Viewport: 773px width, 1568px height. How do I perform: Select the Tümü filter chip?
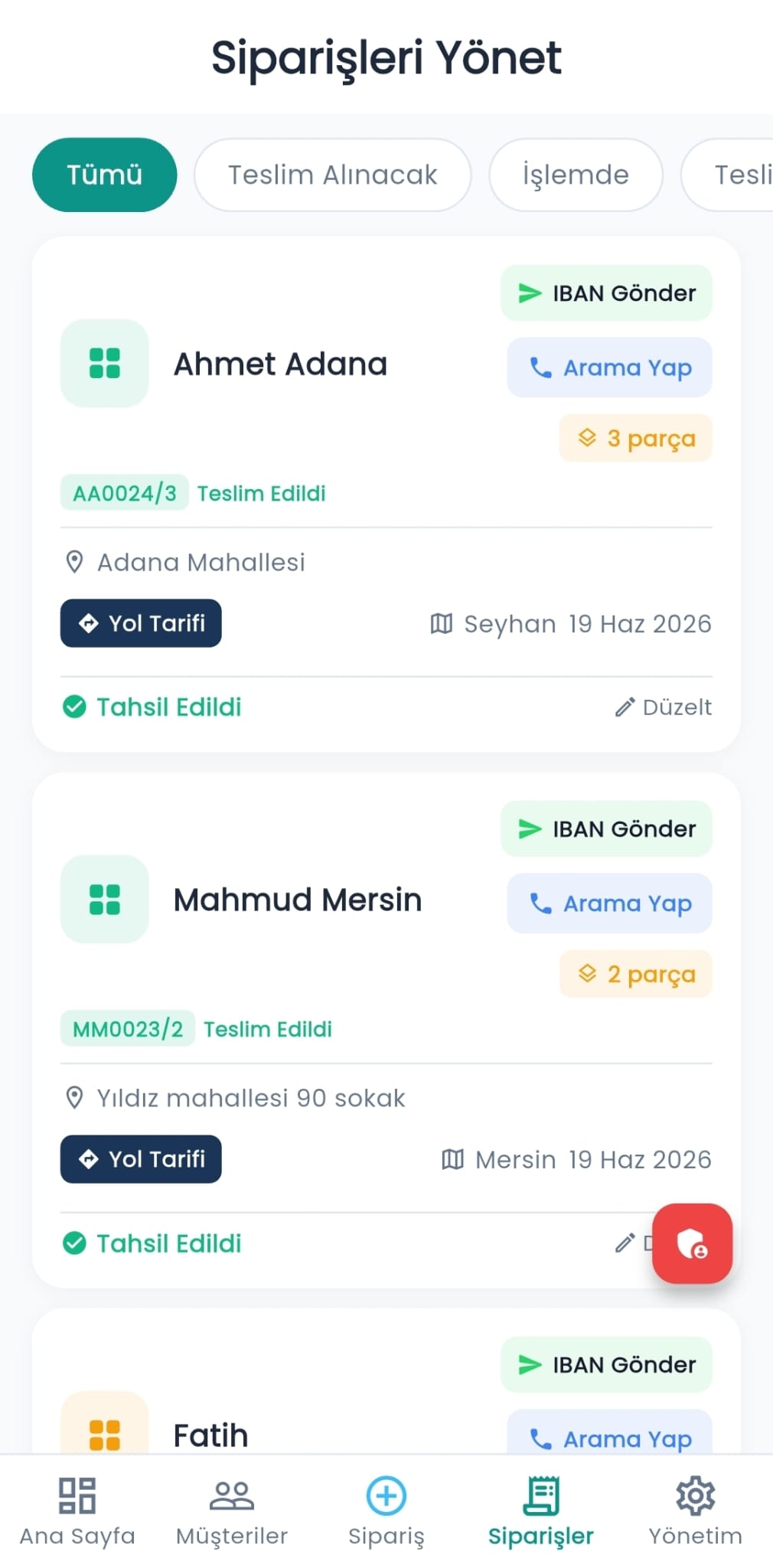104,175
